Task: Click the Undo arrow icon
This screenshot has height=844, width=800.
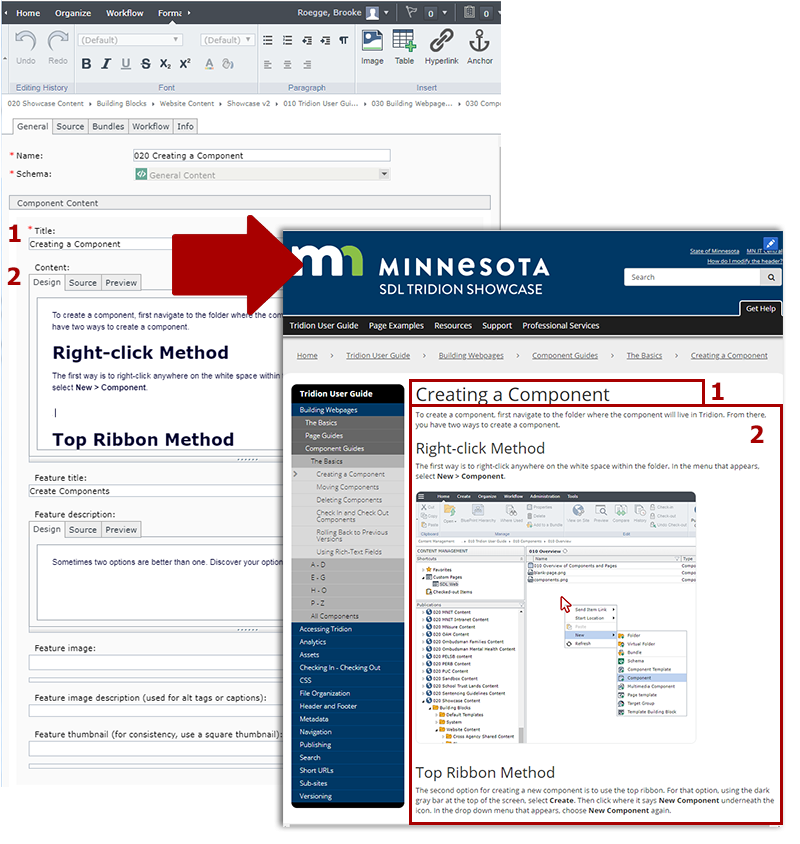Action: point(26,46)
